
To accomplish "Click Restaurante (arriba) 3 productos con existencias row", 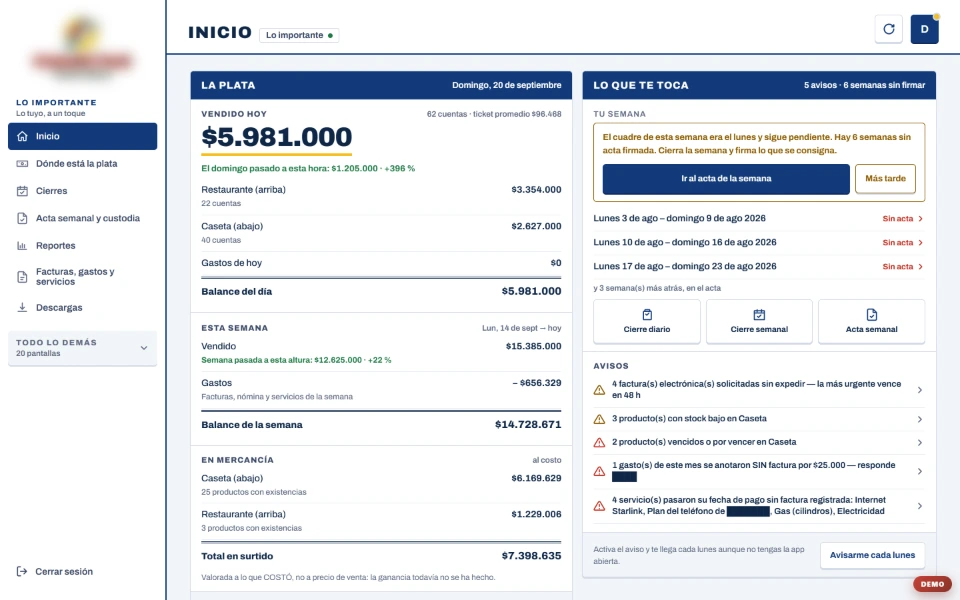I will 381,520.
